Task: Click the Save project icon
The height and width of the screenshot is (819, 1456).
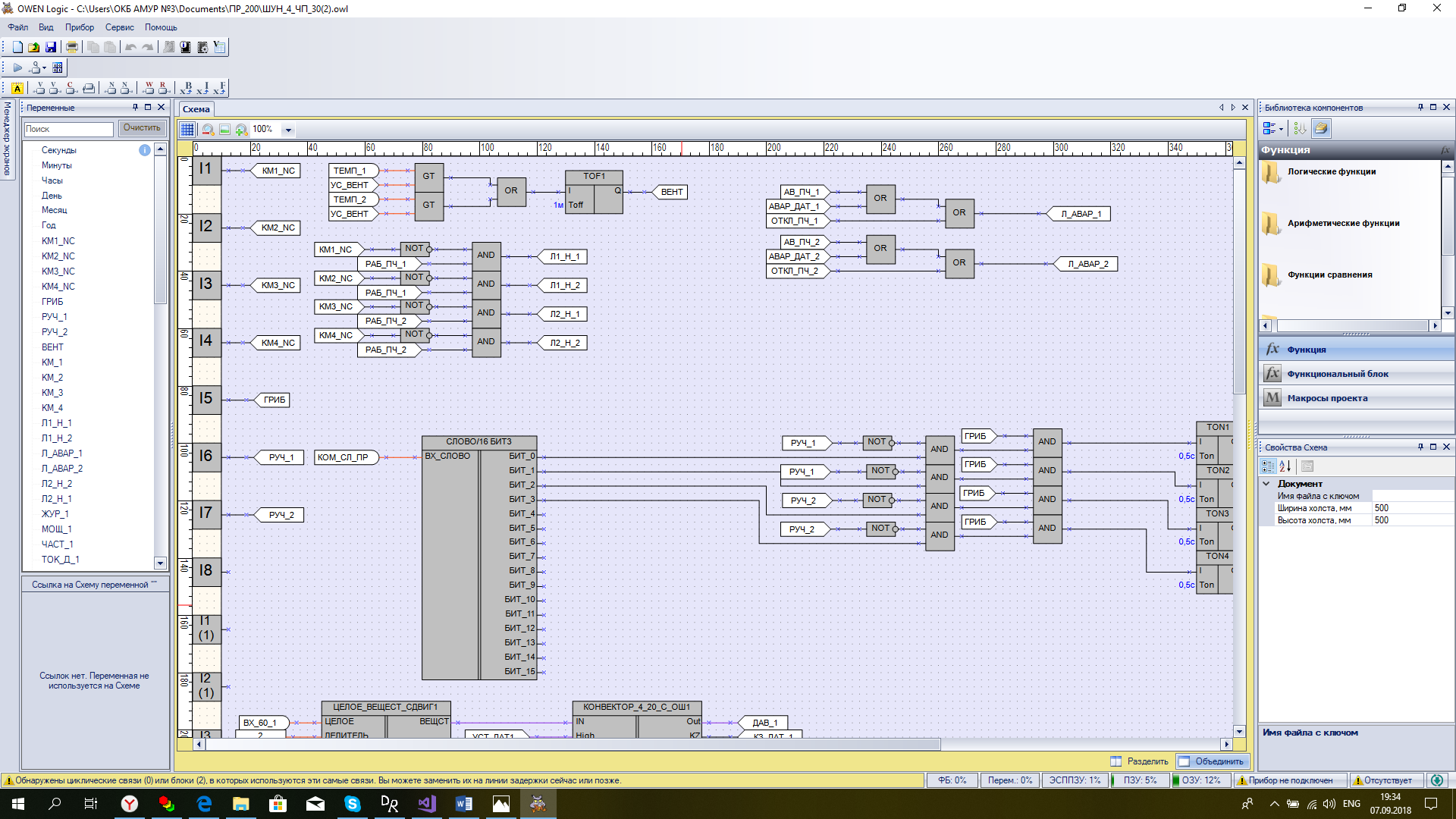Action: coord(51,47)
